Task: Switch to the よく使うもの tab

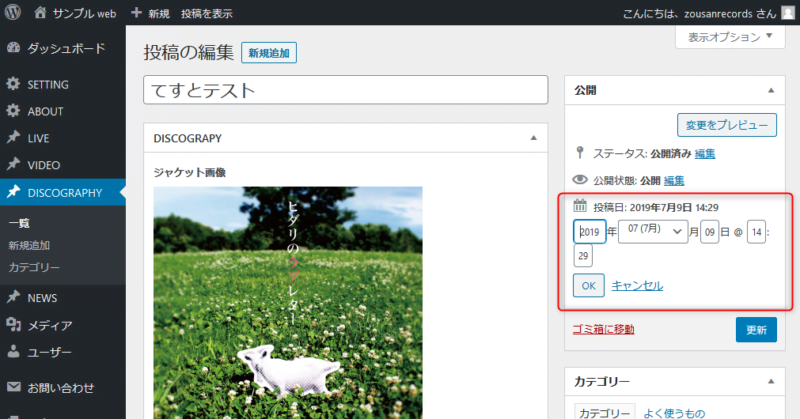Action: click(675, 413)
